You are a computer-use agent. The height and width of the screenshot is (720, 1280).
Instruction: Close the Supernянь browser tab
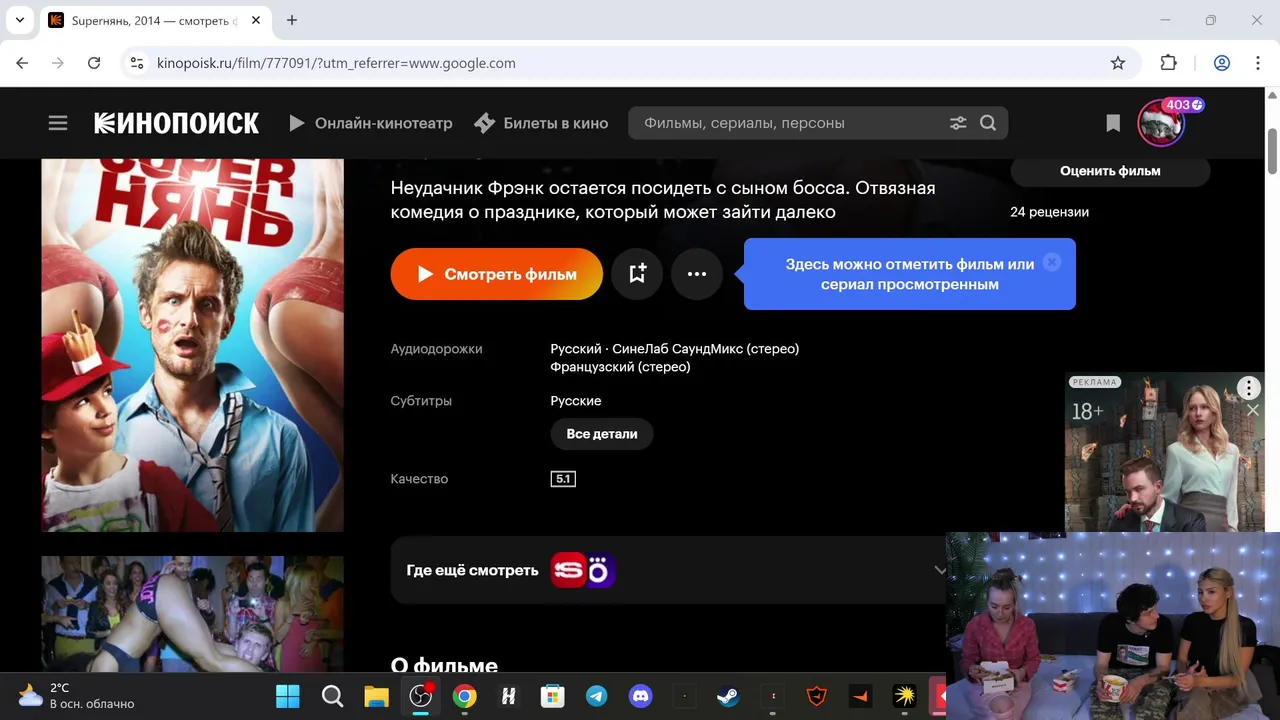(x=256, y=20)
